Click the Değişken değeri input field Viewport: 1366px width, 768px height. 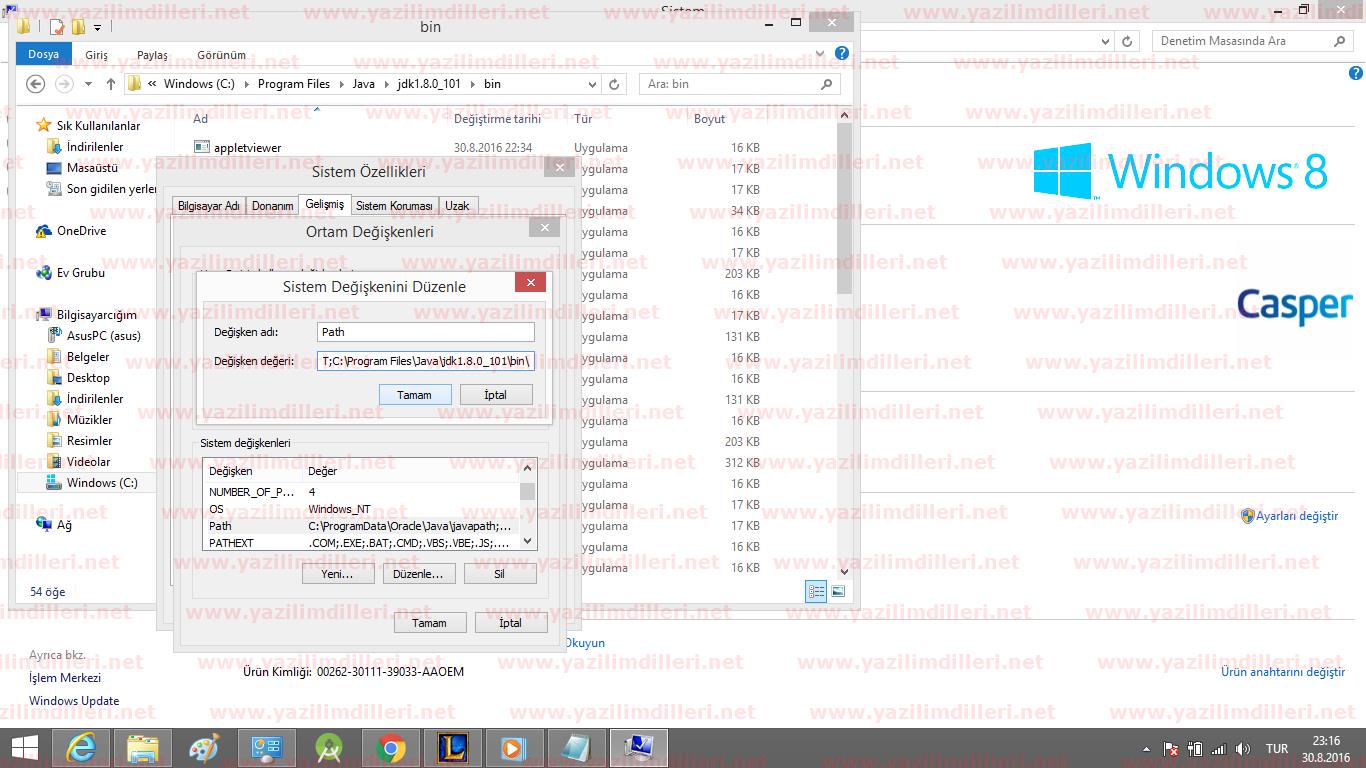point(426,361)
